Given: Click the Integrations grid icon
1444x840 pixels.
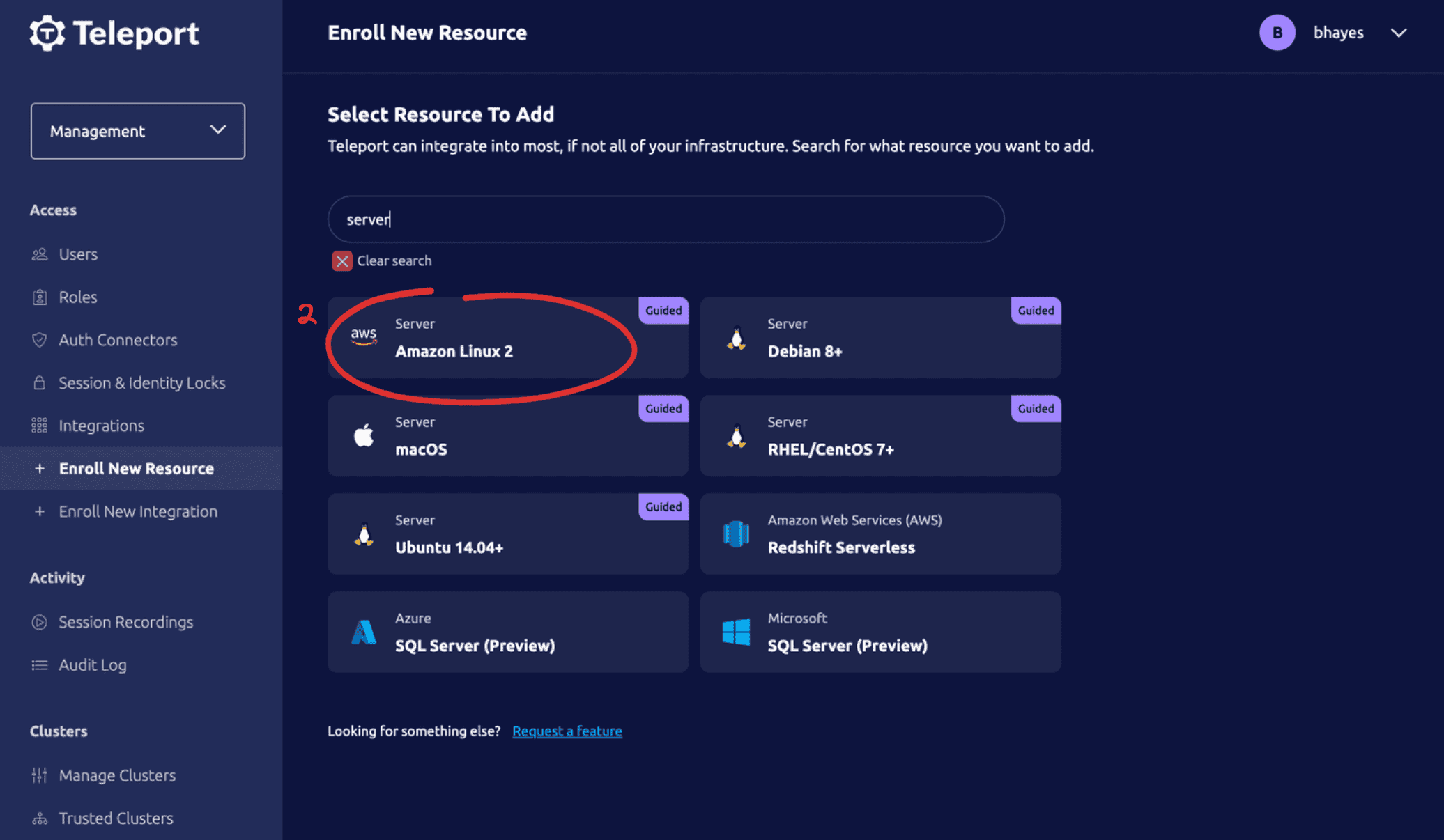Looking at the screenshot, I should [40, 426].
